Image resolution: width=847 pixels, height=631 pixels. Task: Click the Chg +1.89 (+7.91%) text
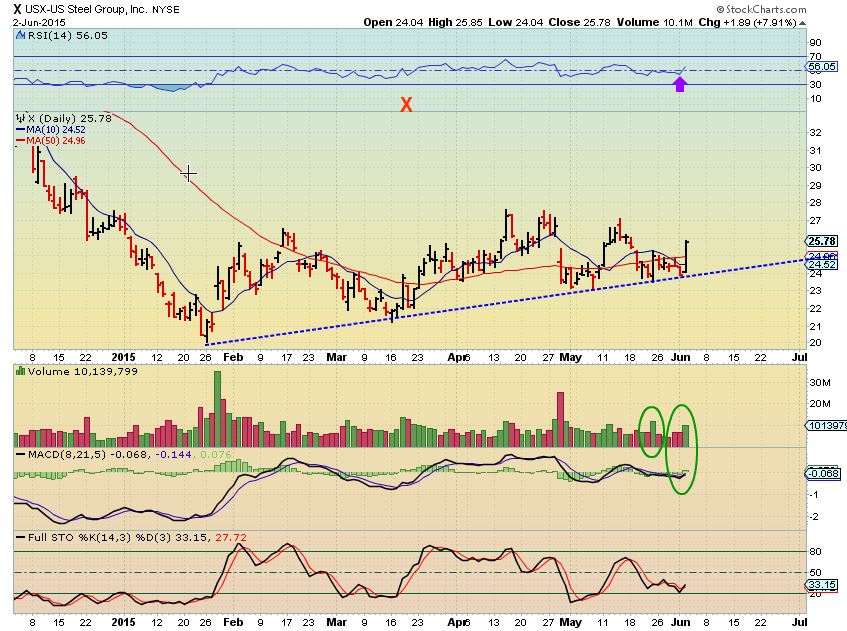click(x=747, y=22)
